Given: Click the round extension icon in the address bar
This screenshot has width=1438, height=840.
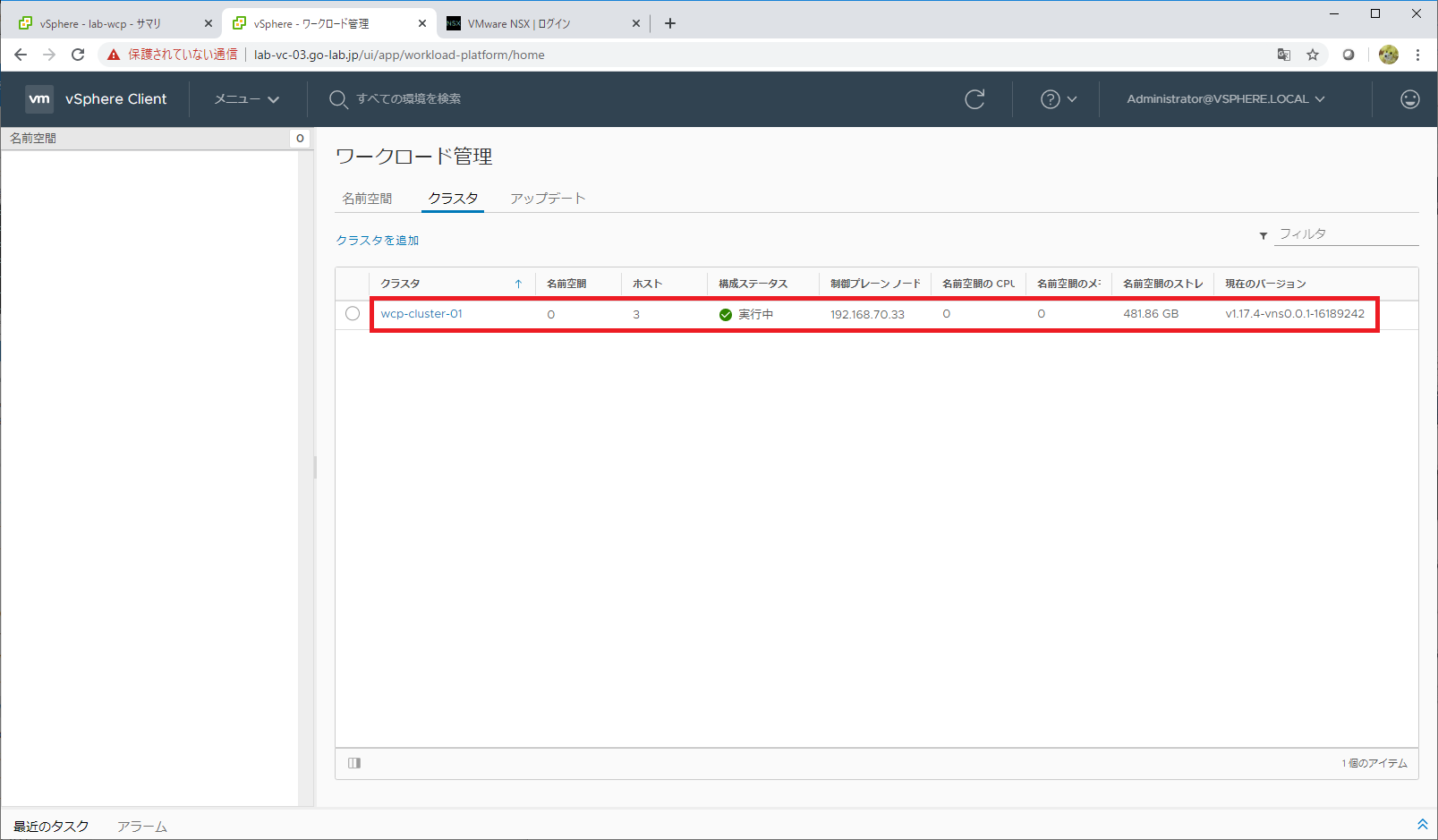Looking at the screenshot, I should [x=1349, y=55].
